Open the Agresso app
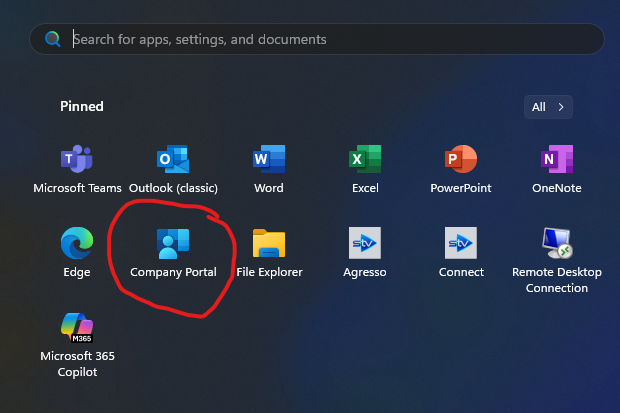The width and height of the screenshot is (620, 413). click(x=365, y=253)
